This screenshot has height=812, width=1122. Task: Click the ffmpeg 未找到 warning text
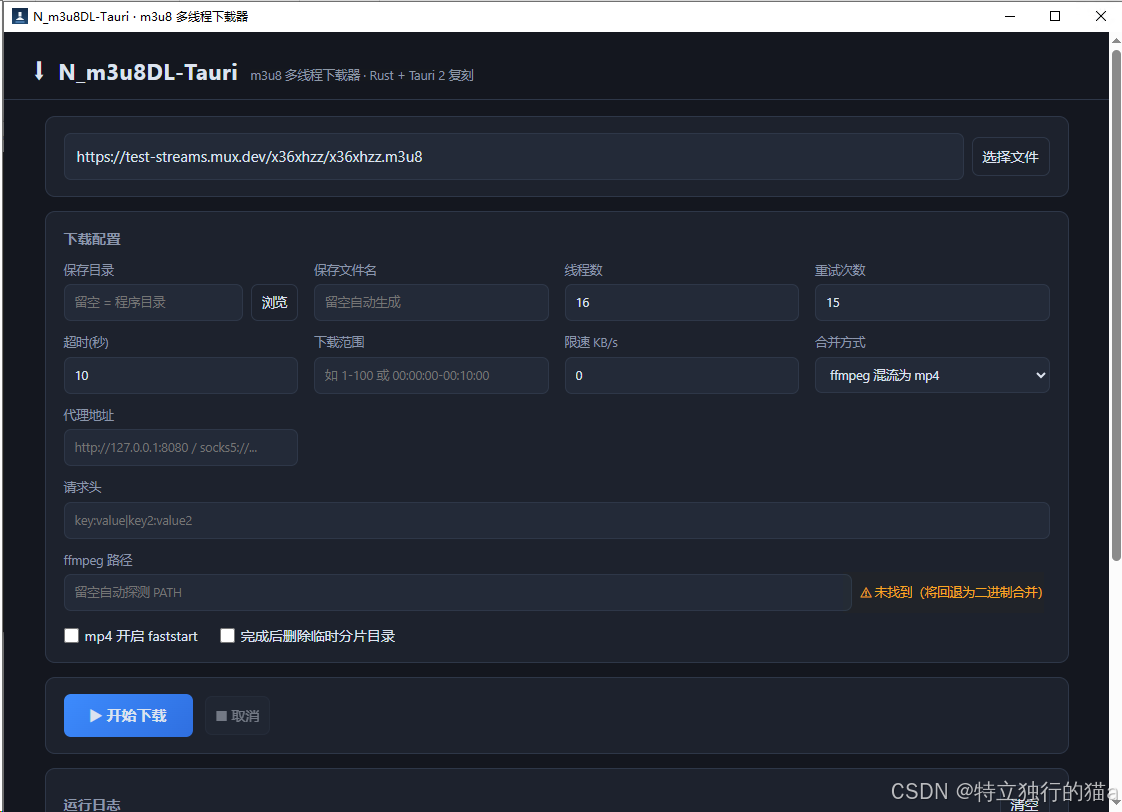[951, 592]
